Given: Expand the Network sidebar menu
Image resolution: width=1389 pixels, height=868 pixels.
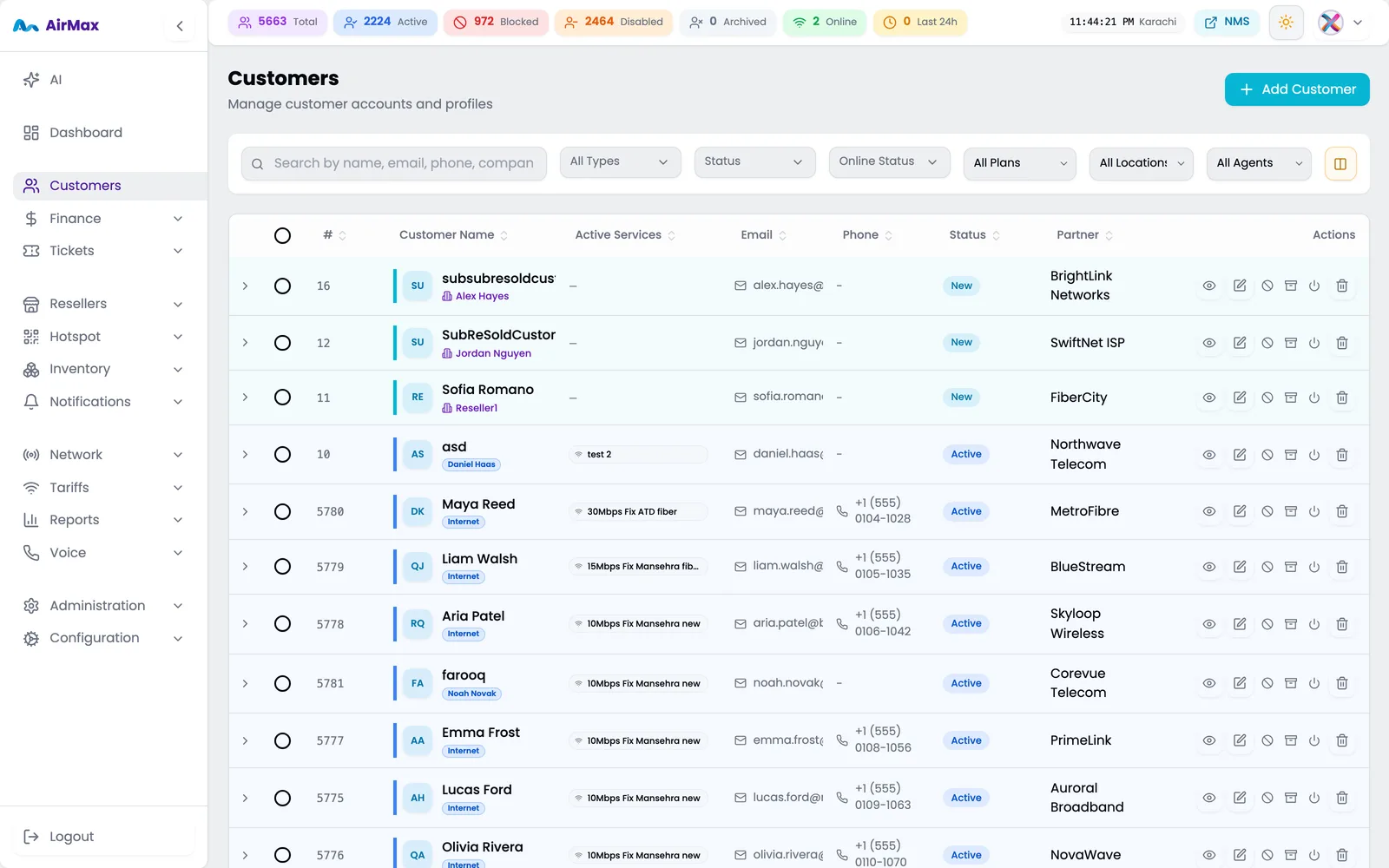Looking at the screenshot, I should point(103,455).
